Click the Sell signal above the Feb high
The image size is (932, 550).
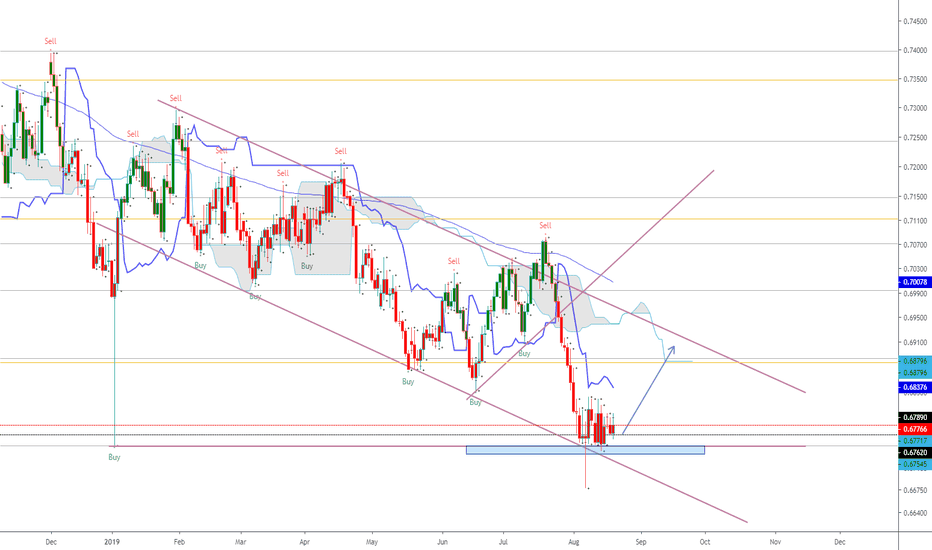point(175,98)
